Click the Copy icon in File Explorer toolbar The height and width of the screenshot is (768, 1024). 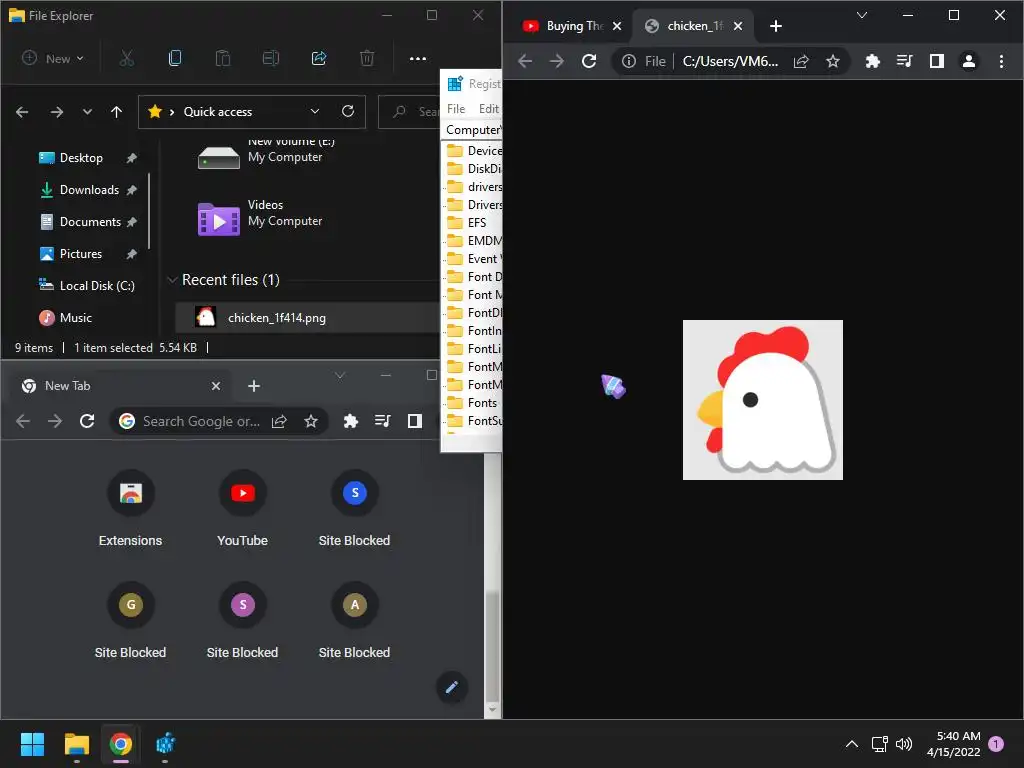click(174, 58)
